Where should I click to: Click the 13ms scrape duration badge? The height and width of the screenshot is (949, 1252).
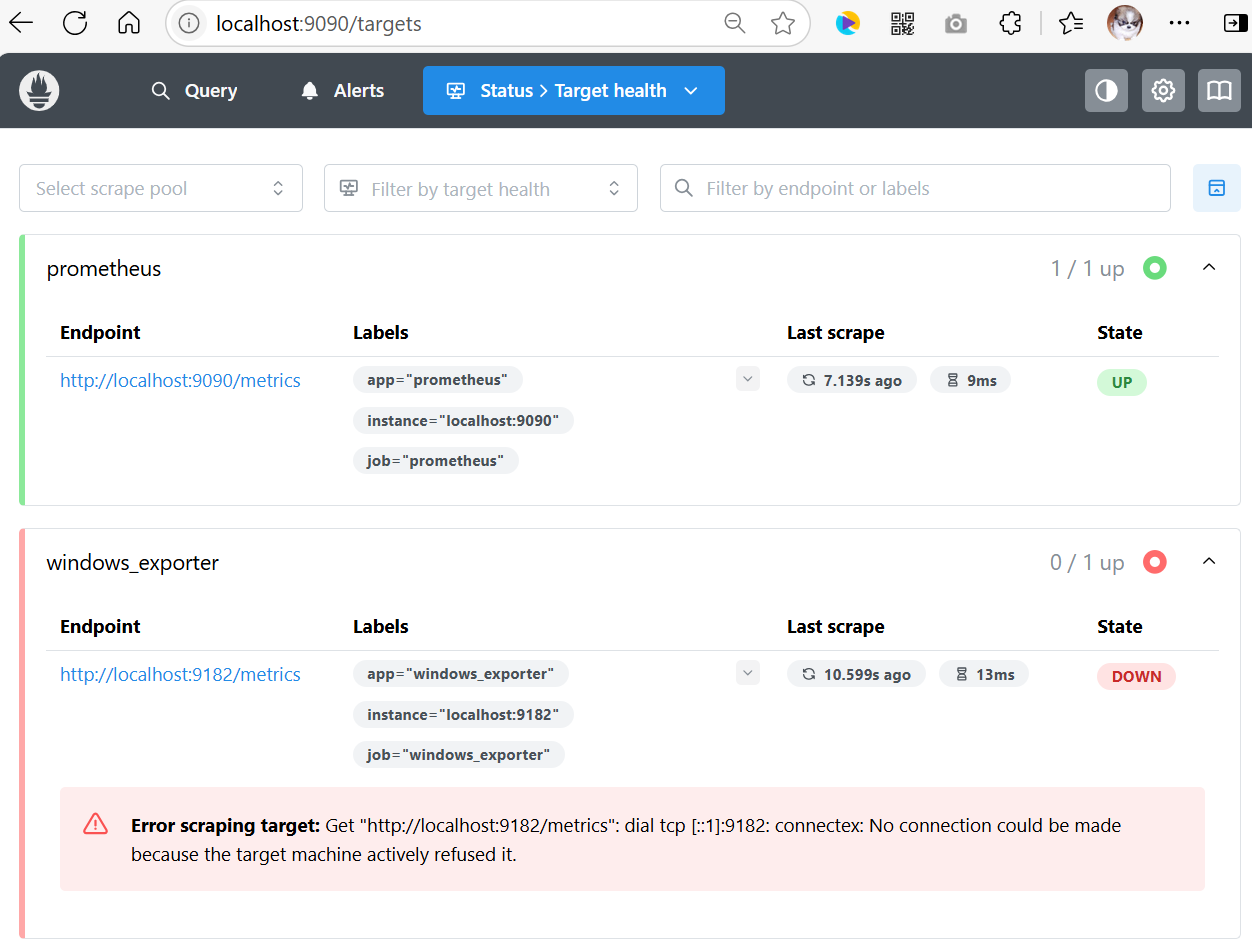[984, 674]
